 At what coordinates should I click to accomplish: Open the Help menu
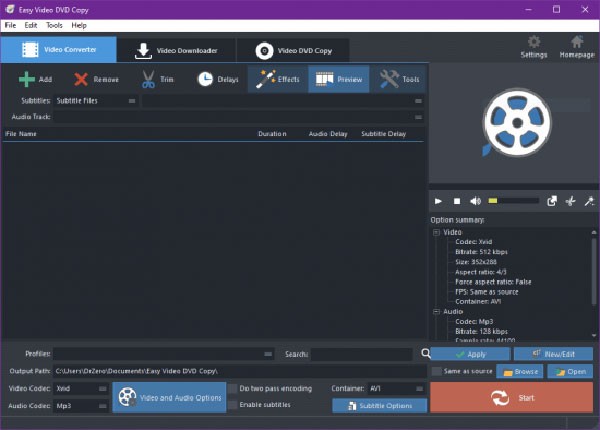pyautogui.click(x=79, y=25)
